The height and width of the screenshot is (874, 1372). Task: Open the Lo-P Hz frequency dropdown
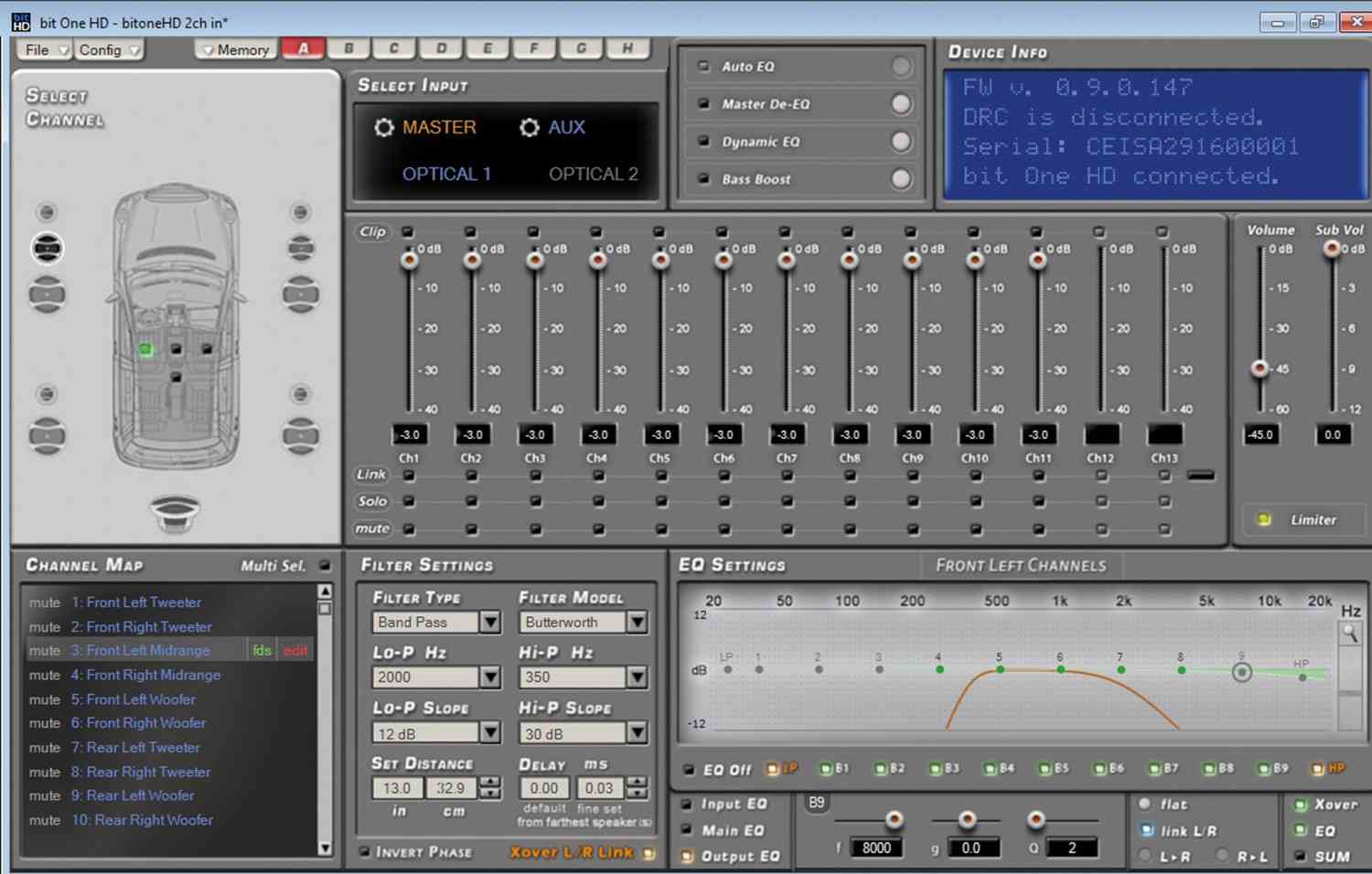point(490,677)
